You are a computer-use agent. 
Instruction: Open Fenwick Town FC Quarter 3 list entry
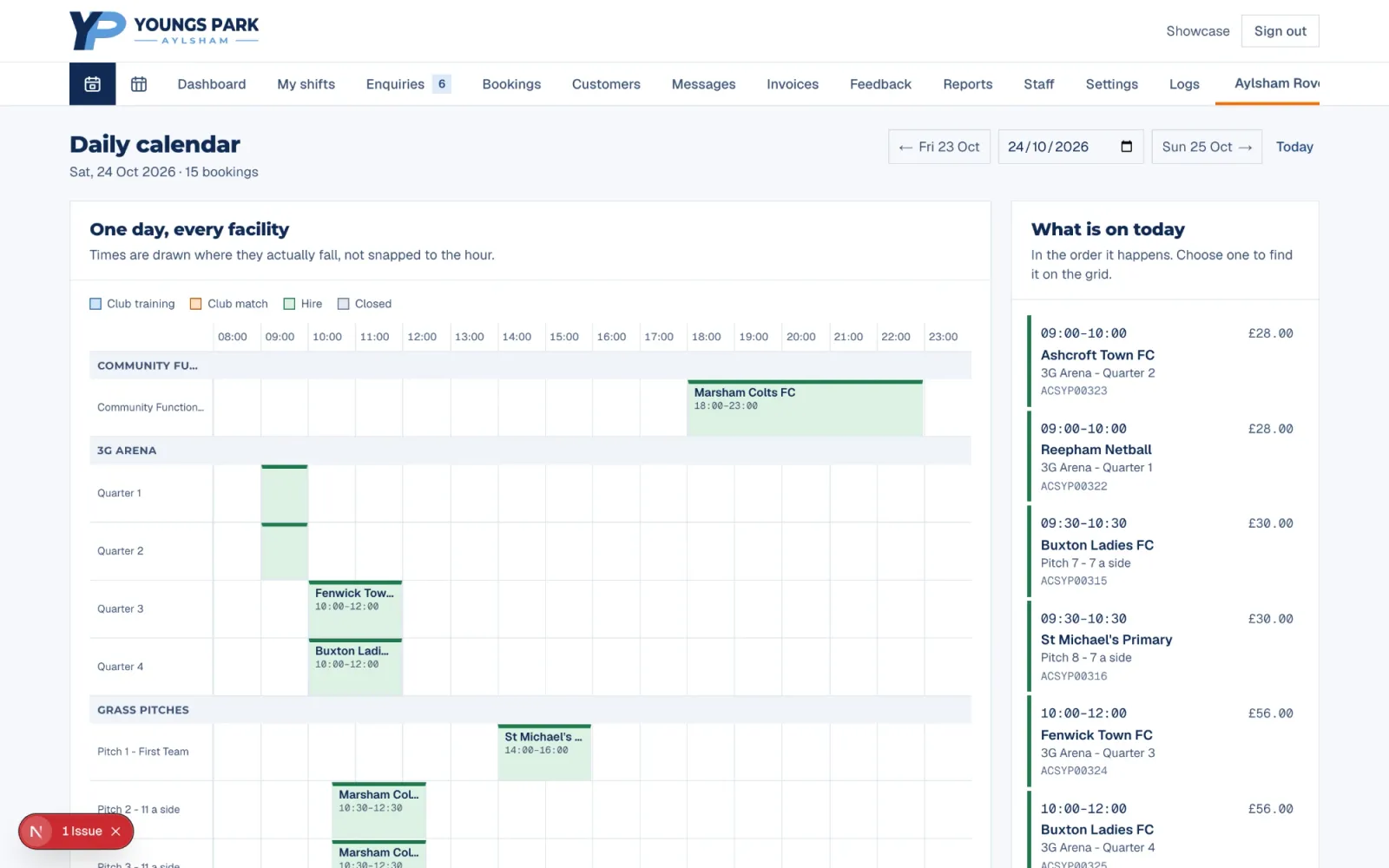click(1165, 740)
